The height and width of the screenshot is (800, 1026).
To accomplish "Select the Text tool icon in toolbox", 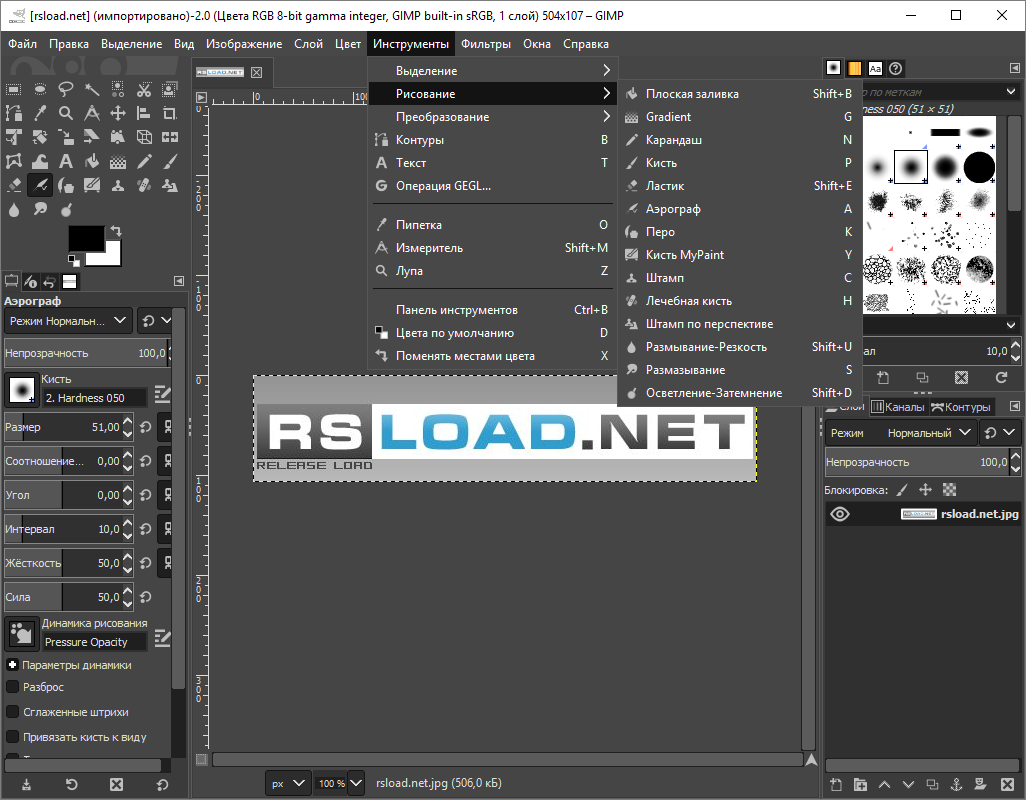I will click(x=65, y=162).
